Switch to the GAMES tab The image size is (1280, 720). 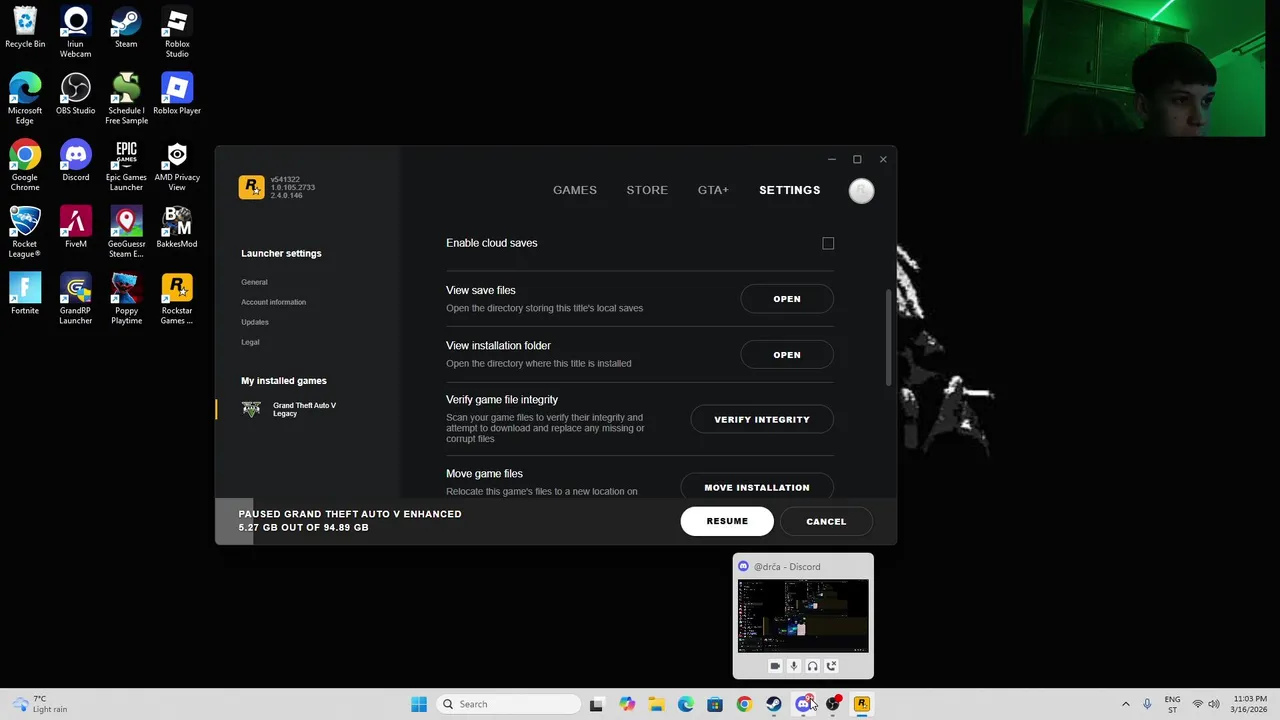(x=575, y=190)
